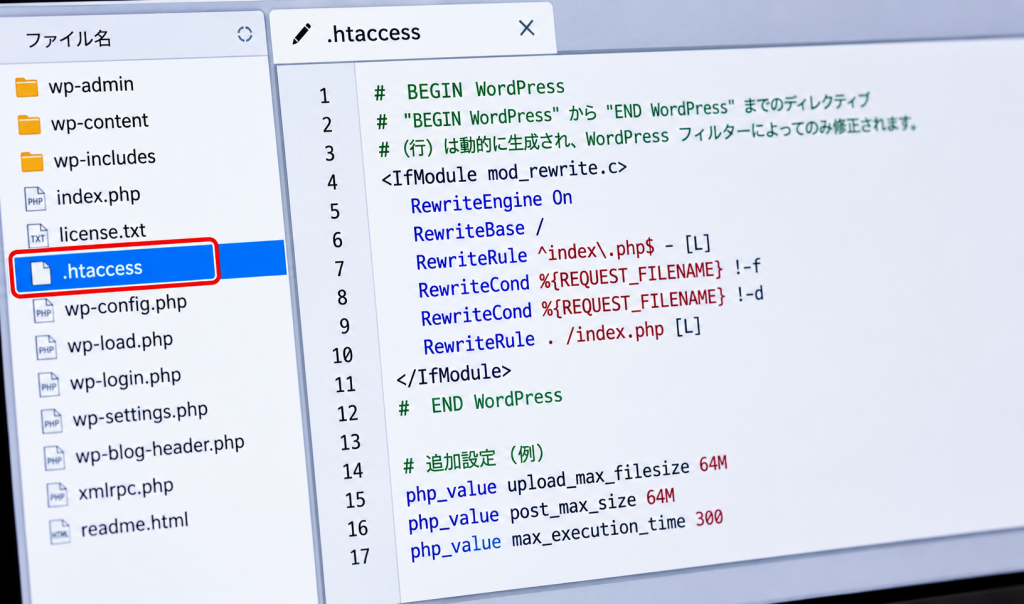The width and height of the screenshot is (1024, 604).
Task: Click the wp-blog-header.php PHP file icon
Action: click(54, 458)
